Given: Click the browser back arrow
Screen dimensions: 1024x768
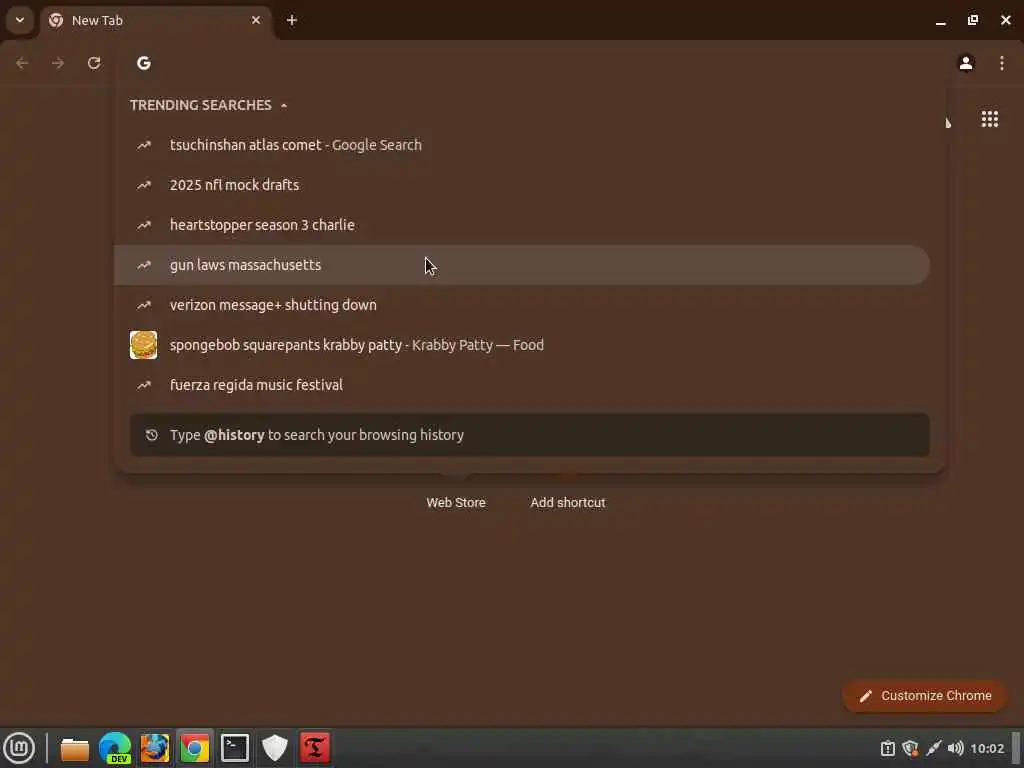Looking at the screenshot, I should point(22,63).
